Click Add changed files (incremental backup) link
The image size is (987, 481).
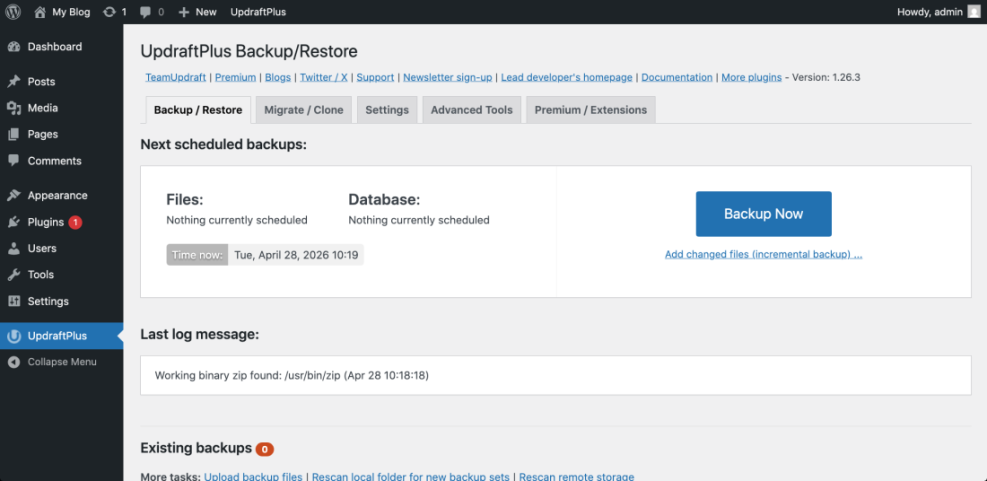point(764,254)
